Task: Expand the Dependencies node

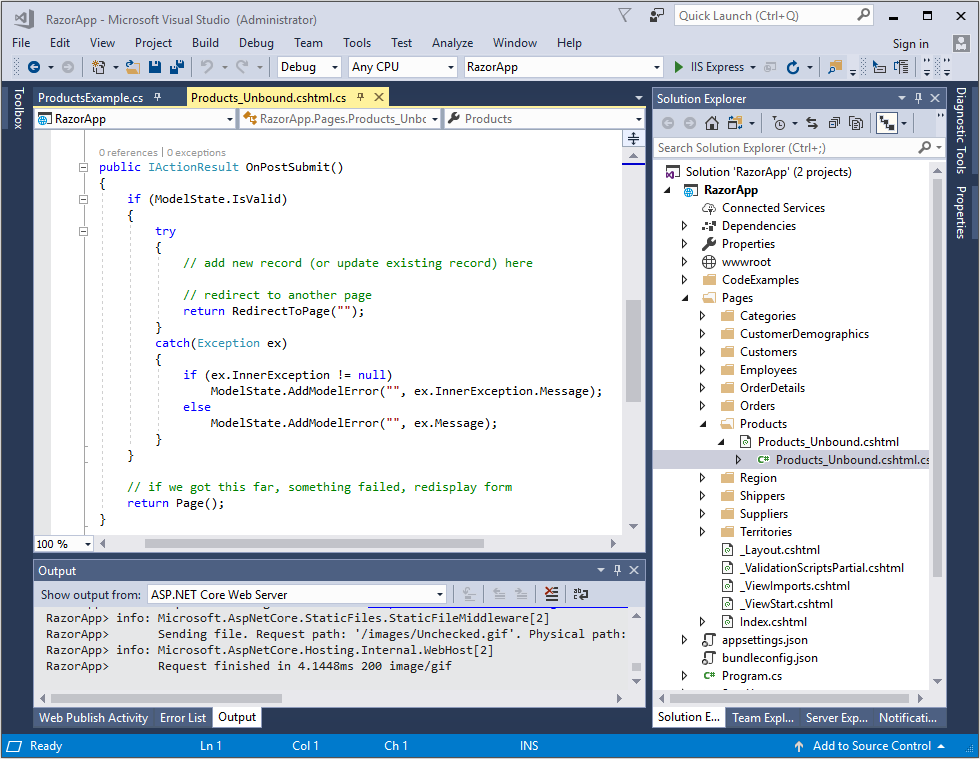Action: click(x=684, y=226)
